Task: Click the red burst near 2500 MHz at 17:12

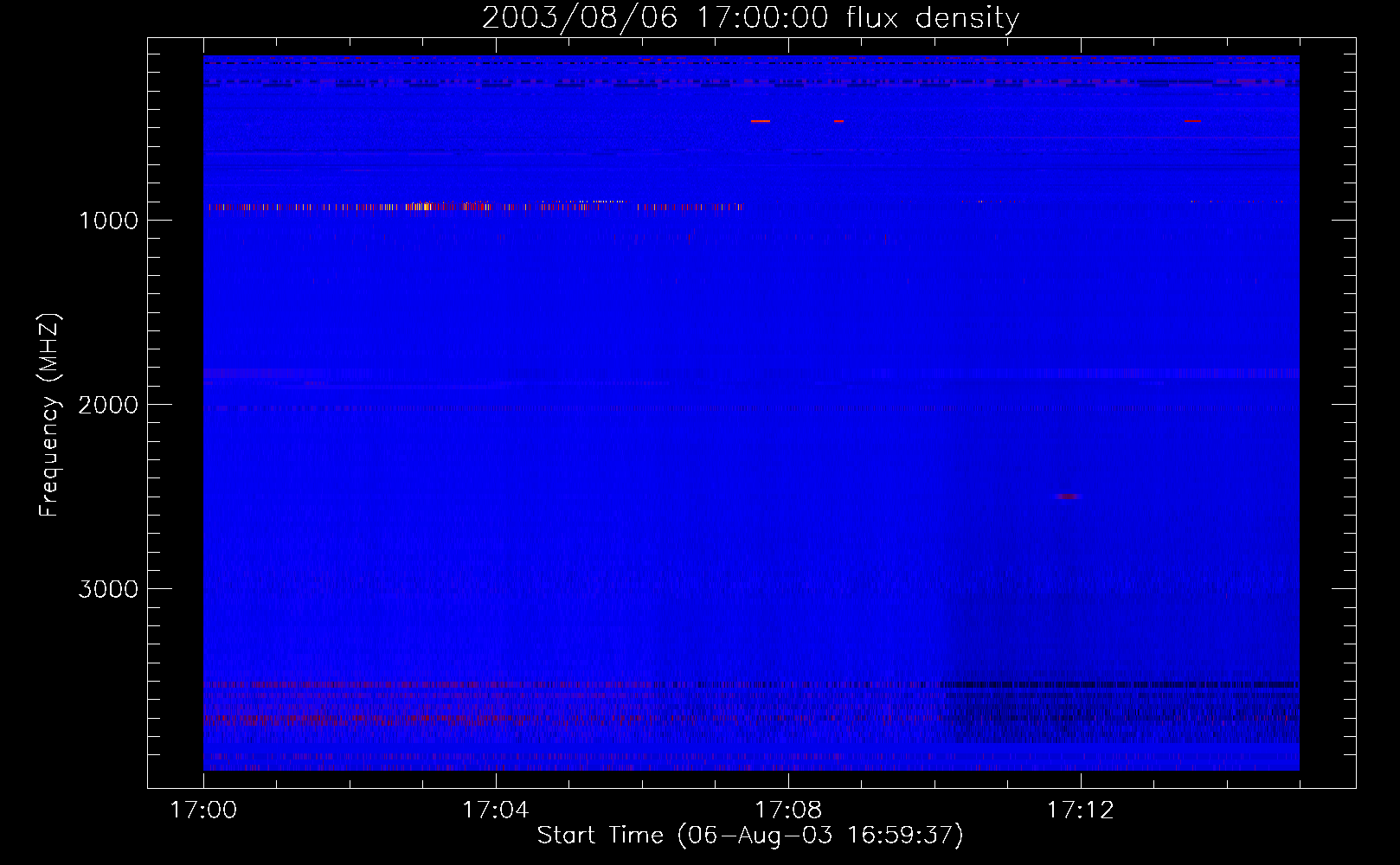Action: click(1069, 497)
